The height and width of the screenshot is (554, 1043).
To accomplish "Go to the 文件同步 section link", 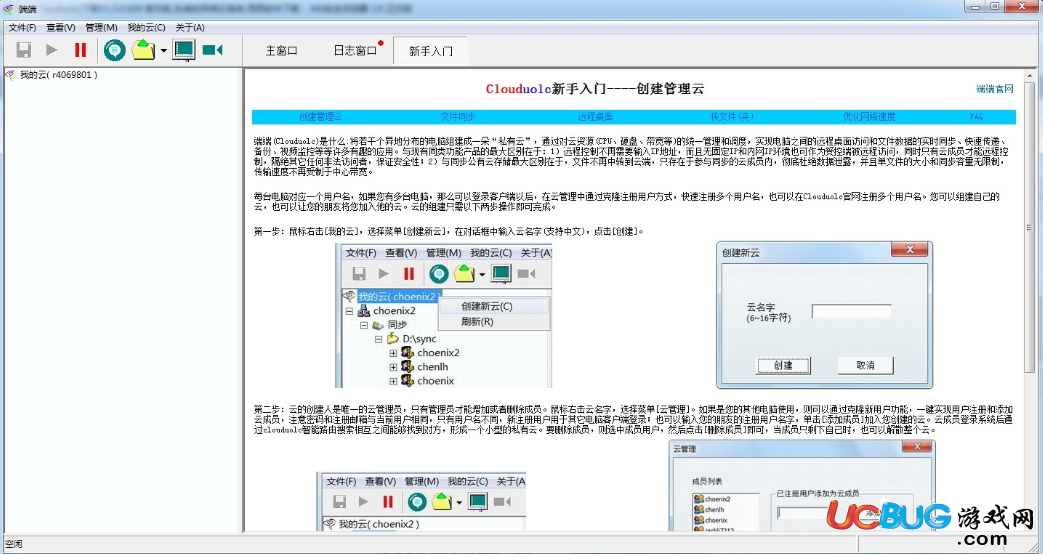I will tap(458, 117).
